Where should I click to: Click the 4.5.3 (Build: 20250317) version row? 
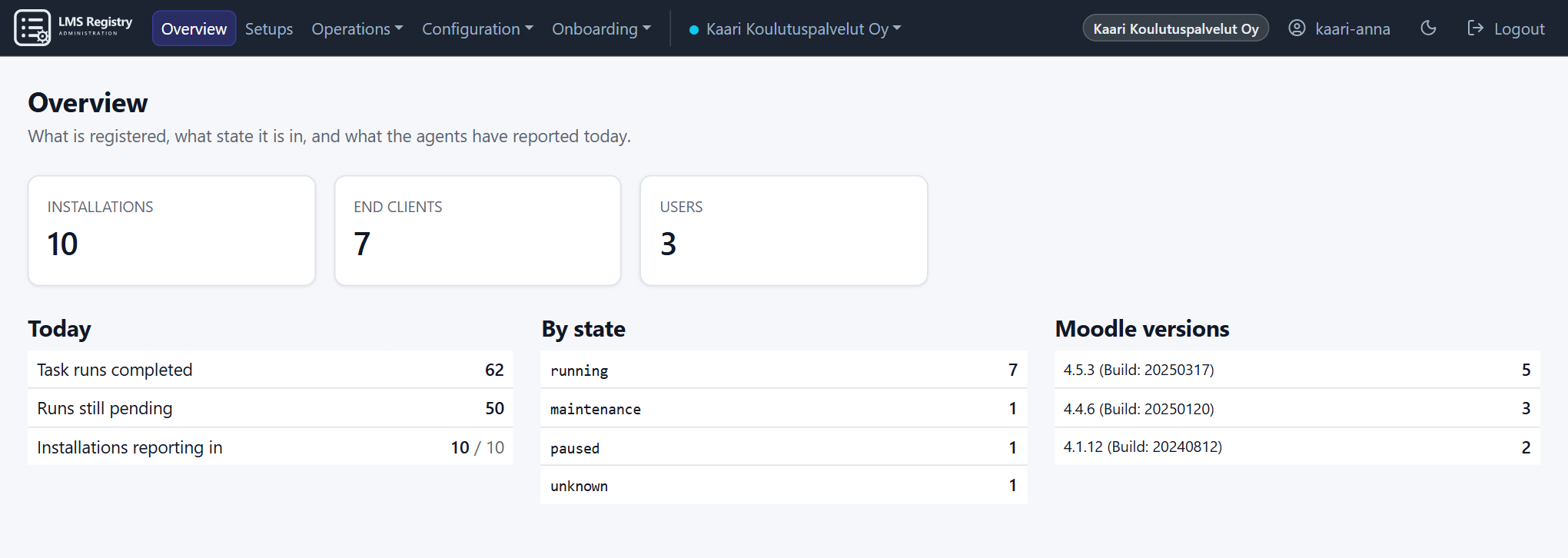coord(1297,370)
